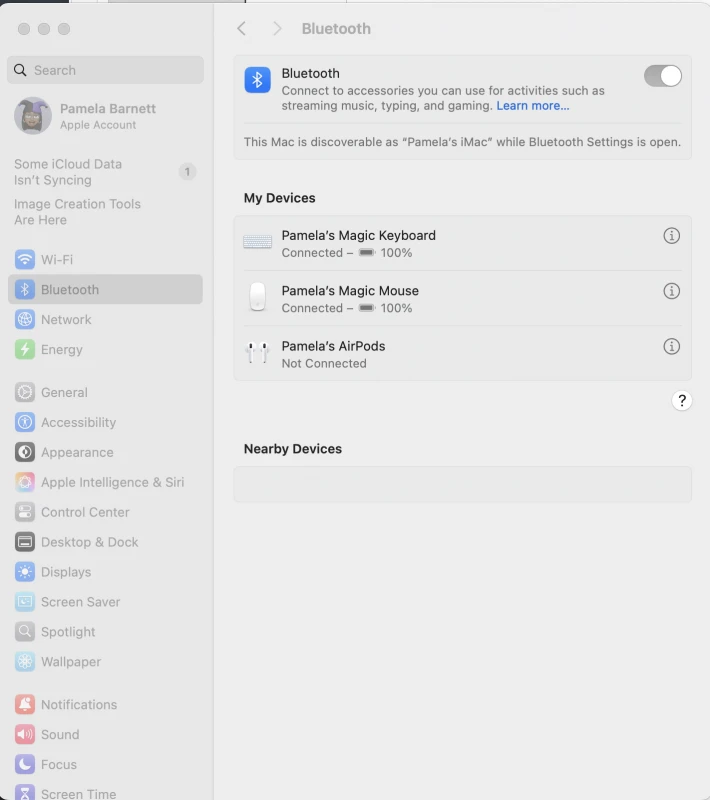Click the Magic Keyboard device icon
The width and height of the screenshot is (710, 800).
[257, 241]
